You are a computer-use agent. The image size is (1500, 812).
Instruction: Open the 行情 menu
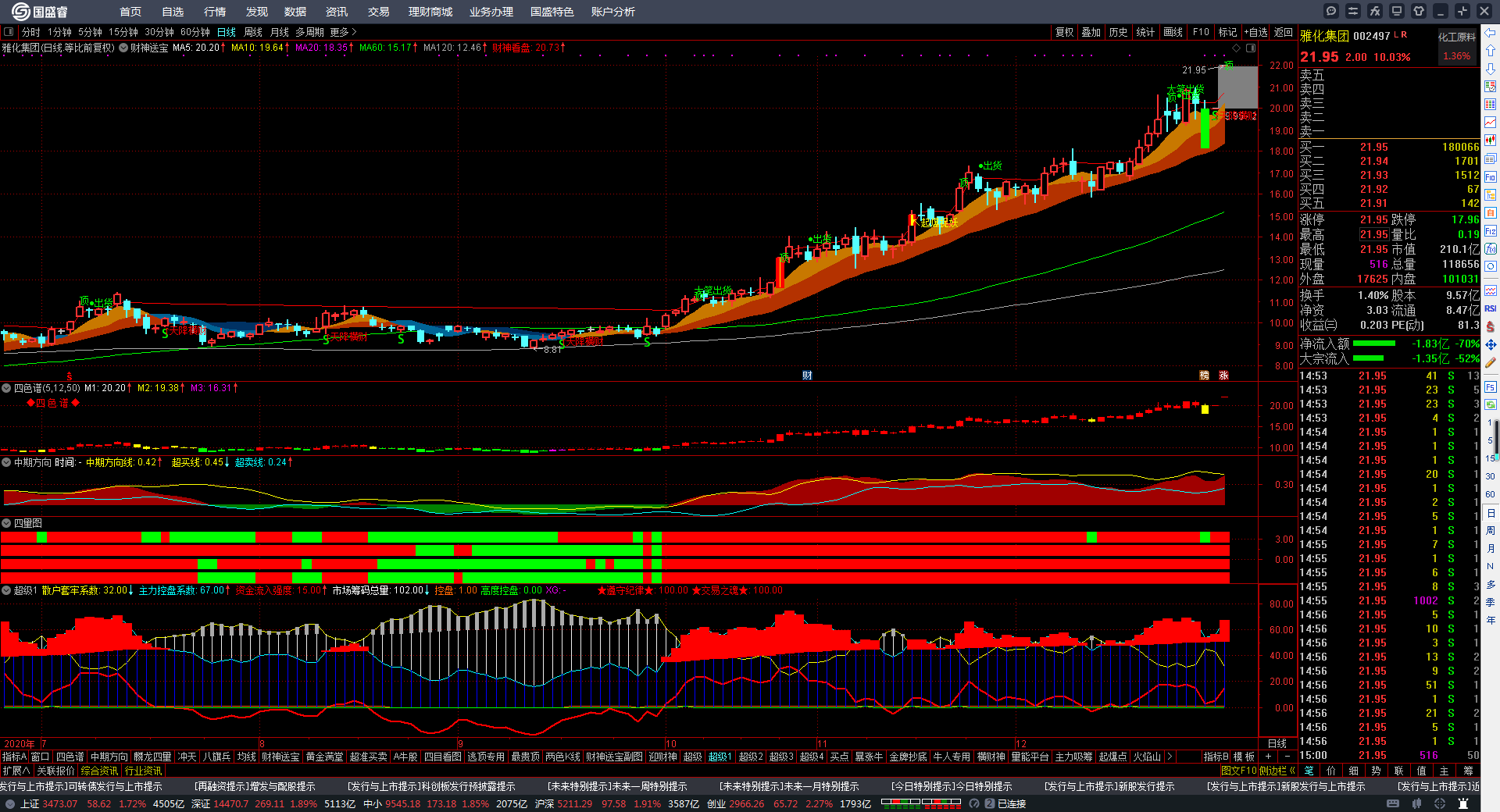pos(215,12)
